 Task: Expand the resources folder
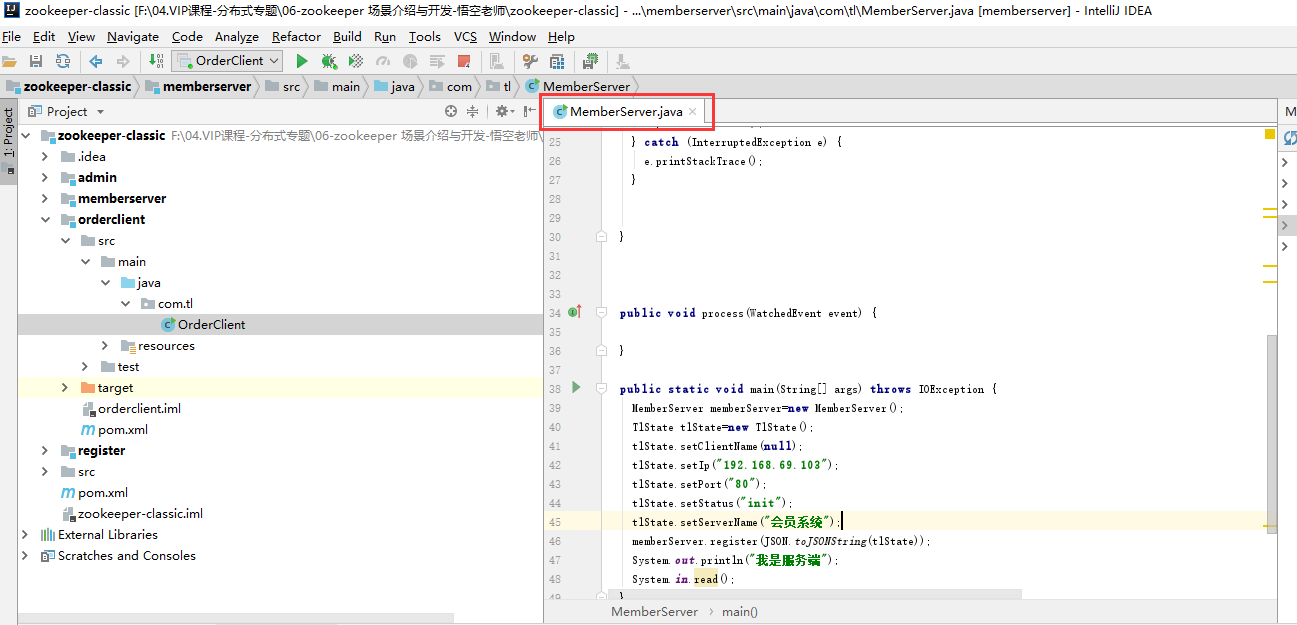point(105,346)
